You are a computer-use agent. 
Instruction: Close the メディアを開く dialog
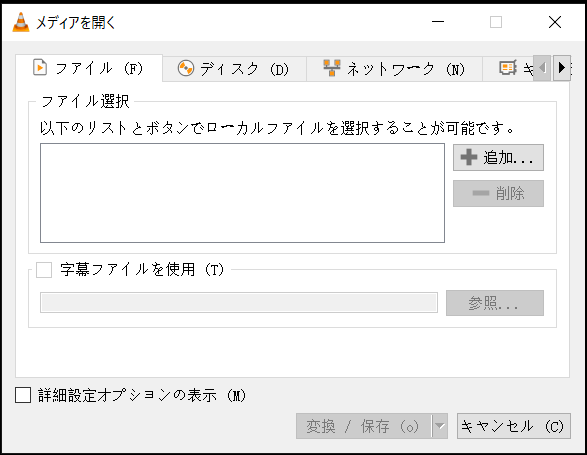pos(554,22)
